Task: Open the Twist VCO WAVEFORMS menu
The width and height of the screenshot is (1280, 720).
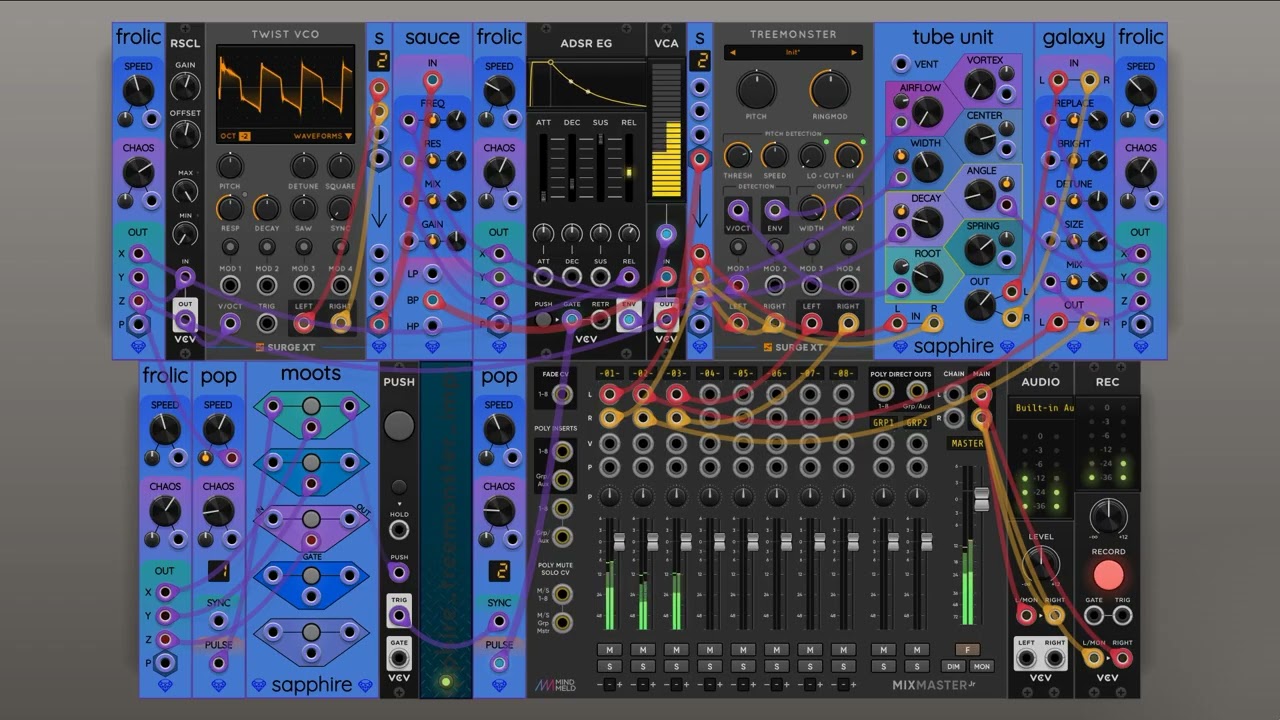Action: 322,136
